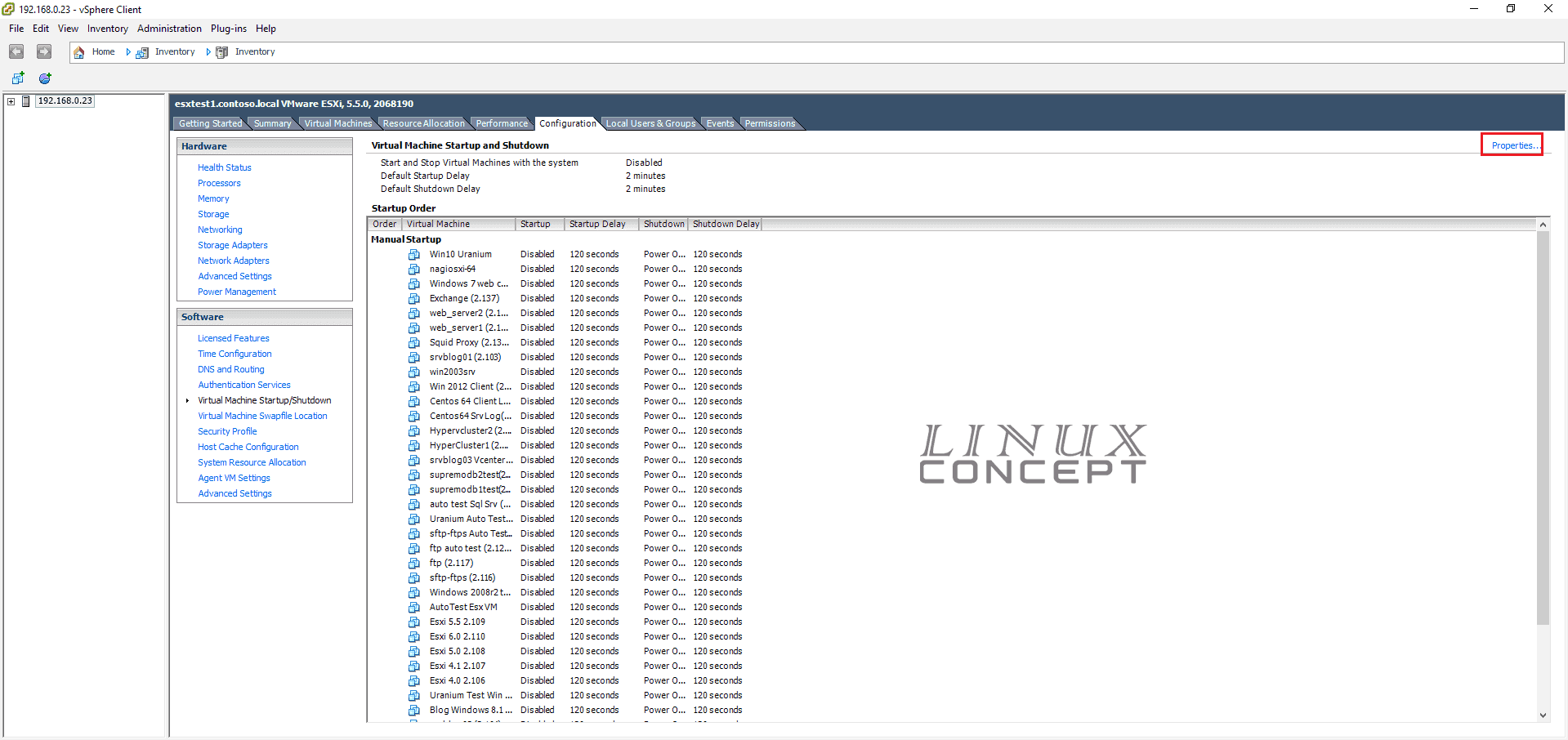Click the back navigation arrow icon
Image resolution: width=1568 pixels, height=740 pixels.
[16, 51]
